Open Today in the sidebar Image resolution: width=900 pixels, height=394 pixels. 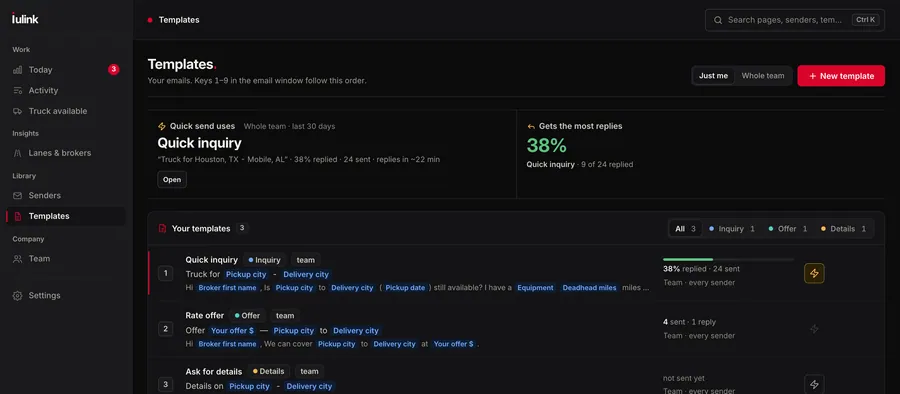click(66, 69)
